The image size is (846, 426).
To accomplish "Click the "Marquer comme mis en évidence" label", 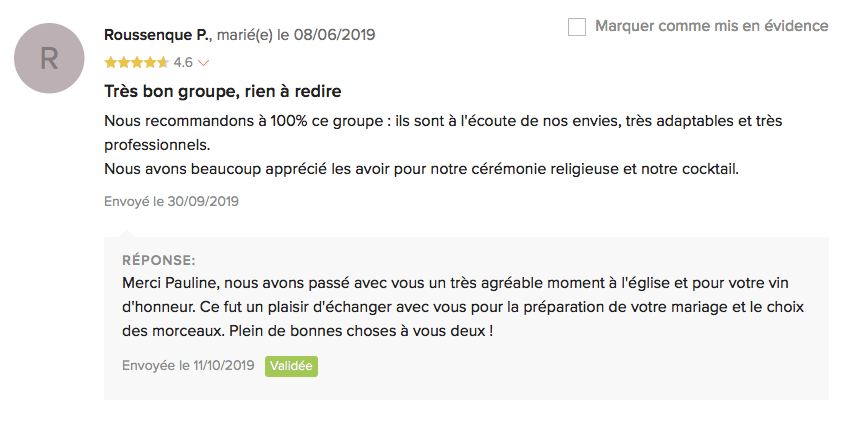I will (711, 26).
